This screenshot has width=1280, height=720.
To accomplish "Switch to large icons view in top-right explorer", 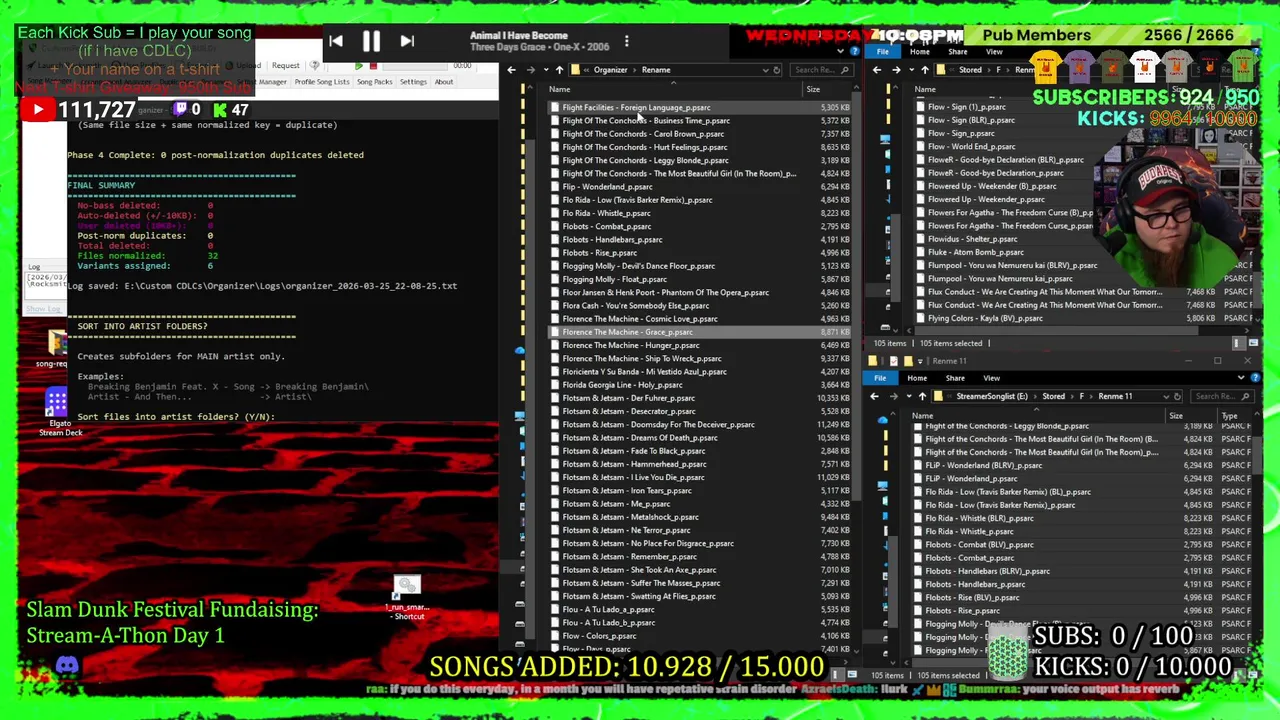I will [x=1253, y=343].
